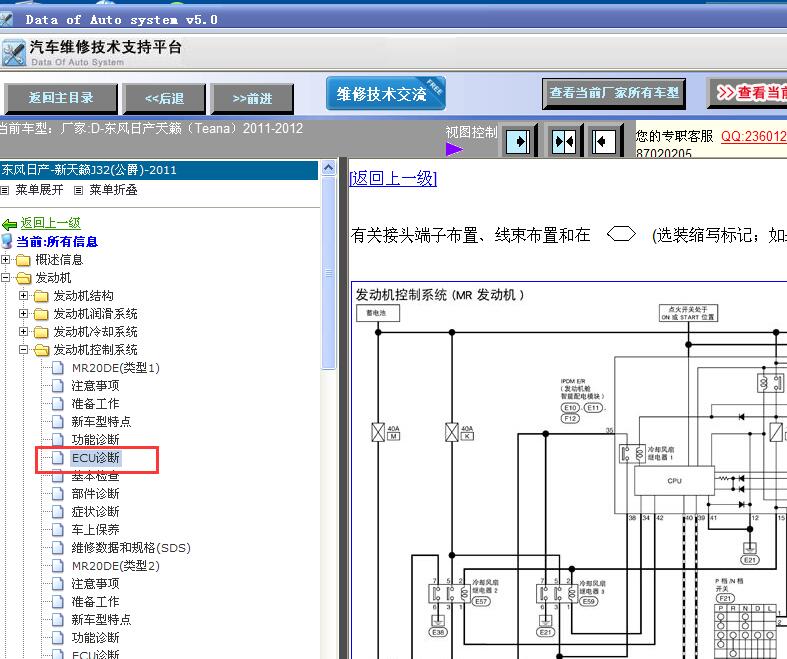Click the 菜单折叠 list icon
Screen dimensions: 787x659
pyautogui.click(x=78, y=190)
